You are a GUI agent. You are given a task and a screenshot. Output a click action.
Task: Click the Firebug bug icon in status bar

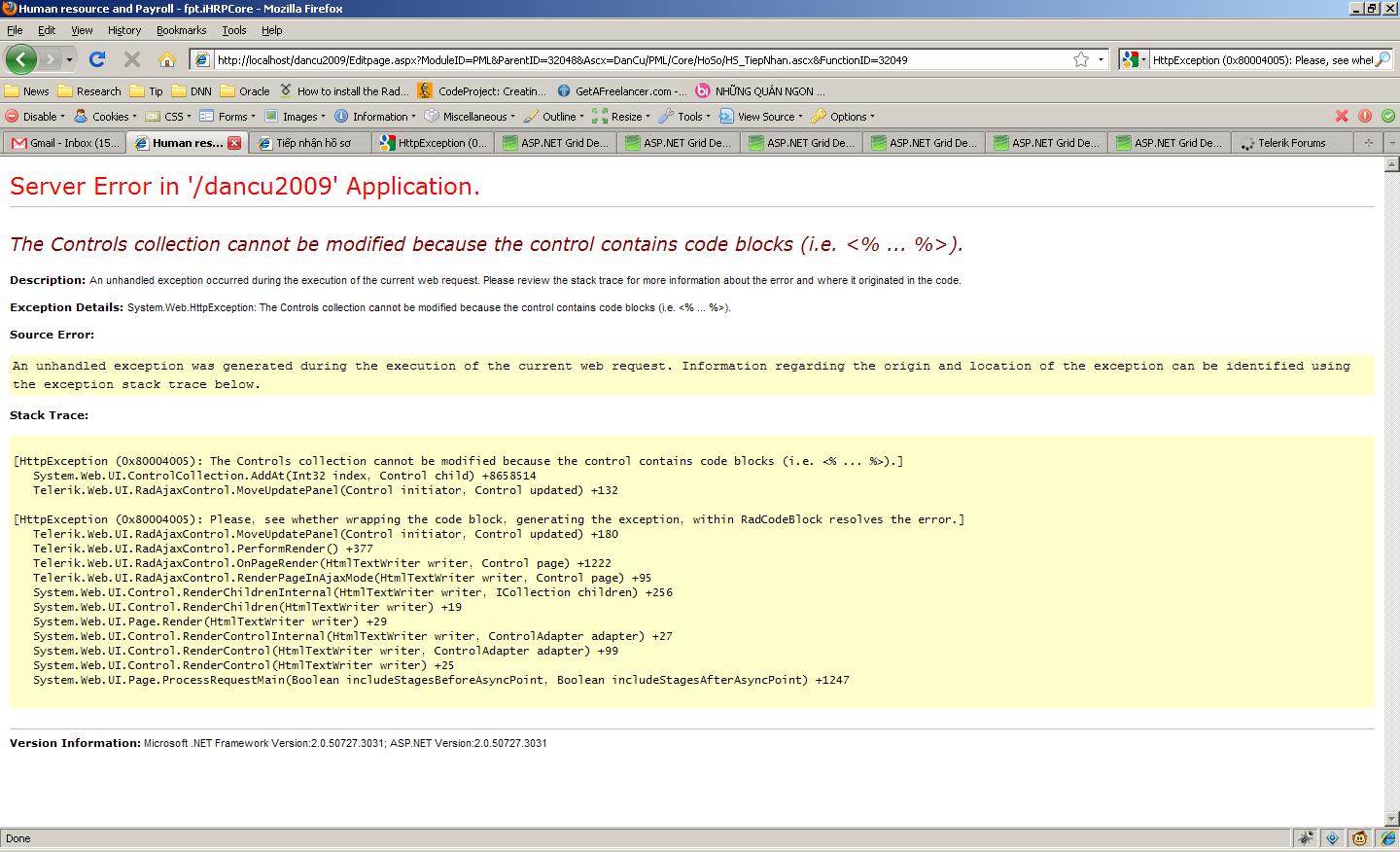[x=1306, y=838]
